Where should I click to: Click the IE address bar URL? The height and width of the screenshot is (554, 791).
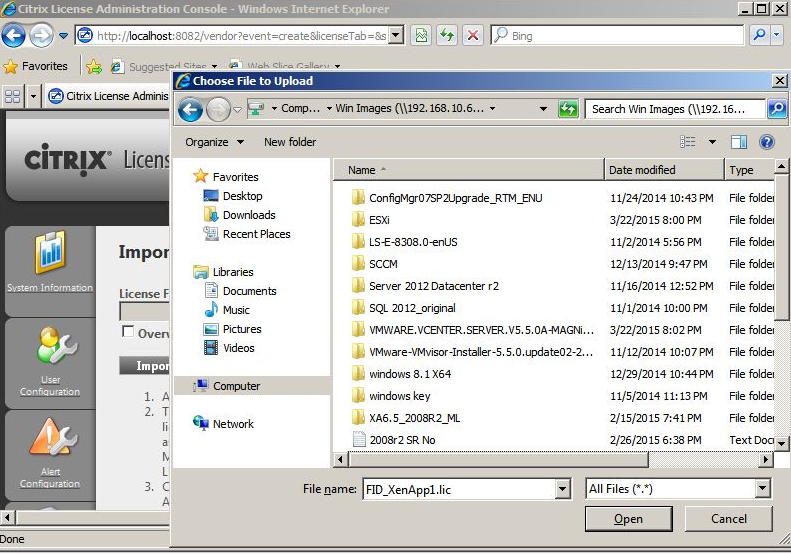click(x=242, y=36)
